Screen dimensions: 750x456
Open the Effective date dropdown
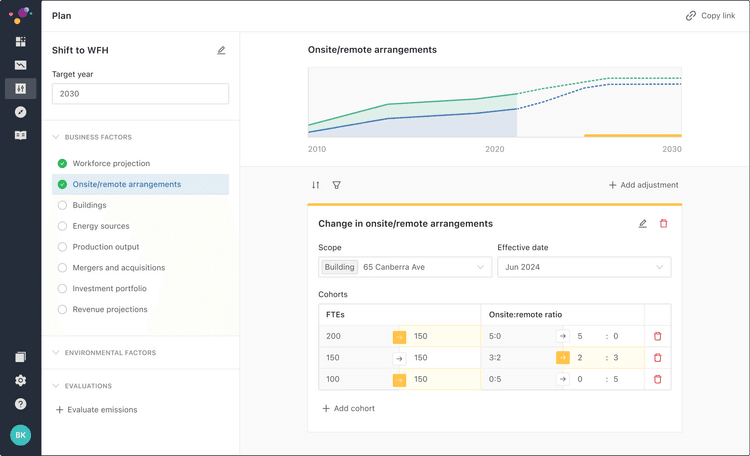point(584,267)
